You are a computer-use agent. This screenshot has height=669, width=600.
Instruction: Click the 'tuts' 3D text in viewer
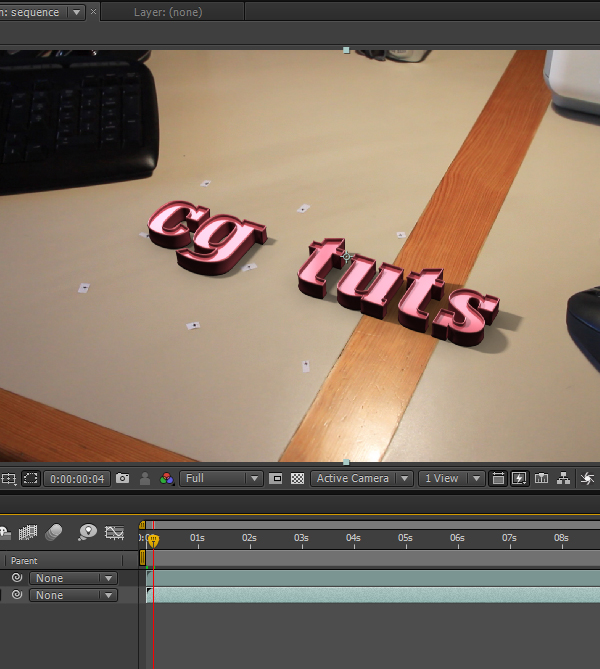pos(397,292)
